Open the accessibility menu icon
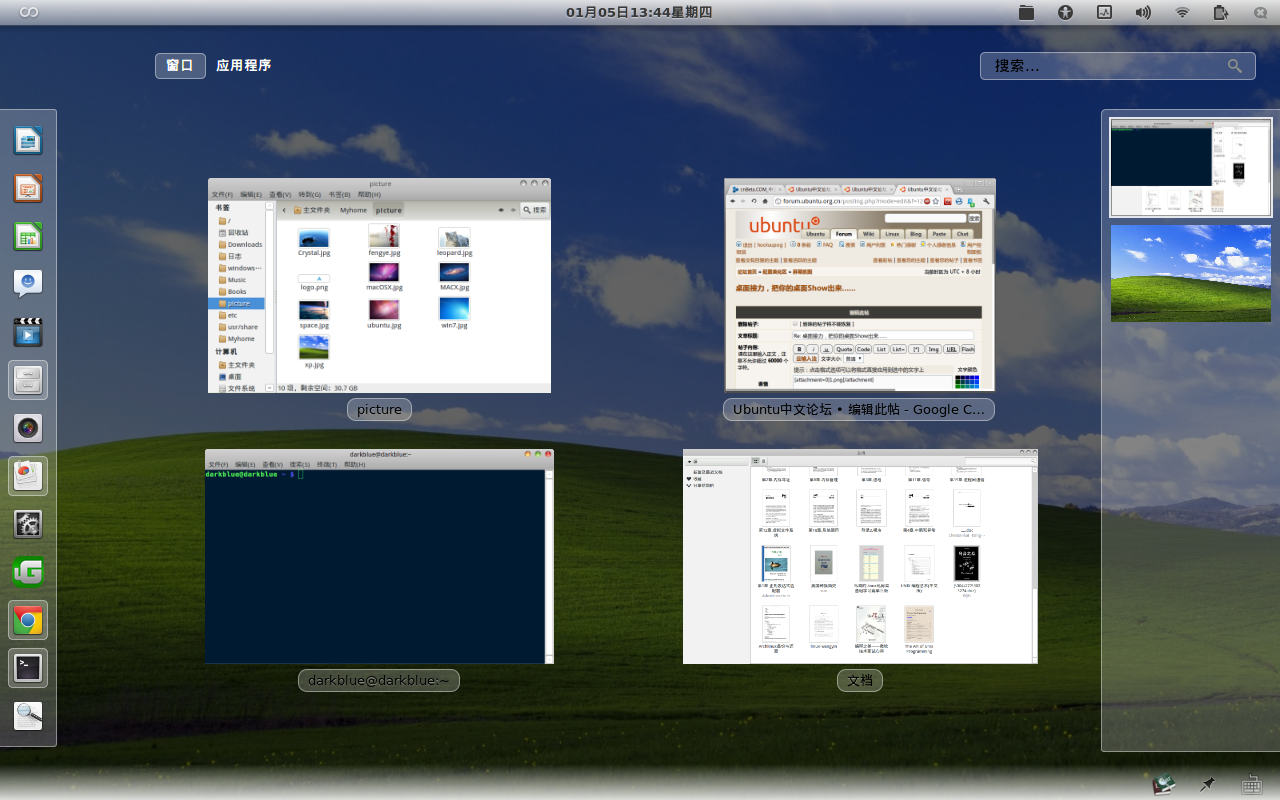Viewport: 1280px width, 800px height. (x=1066, y=12)
